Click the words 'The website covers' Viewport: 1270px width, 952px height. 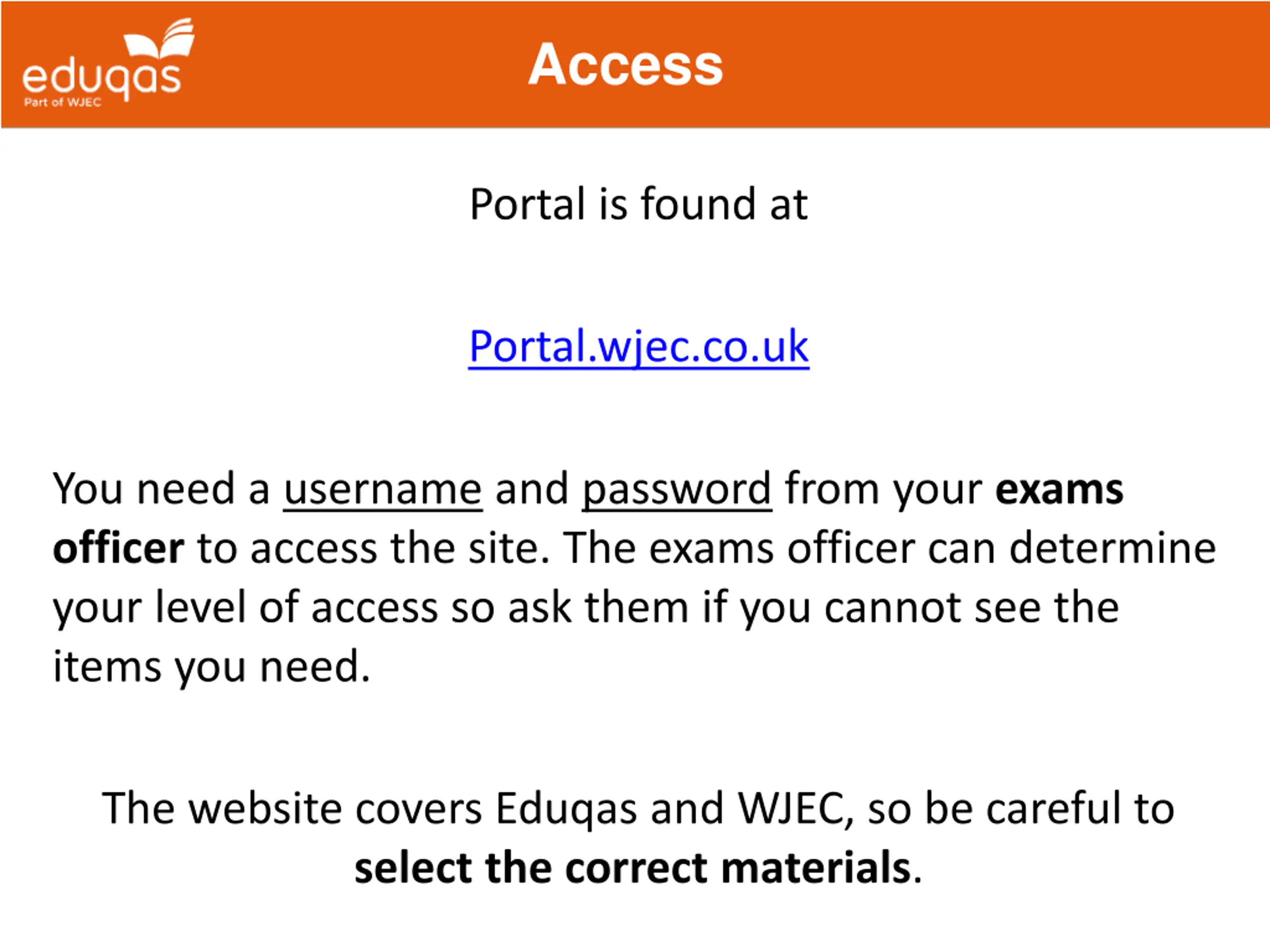(292, 809)
